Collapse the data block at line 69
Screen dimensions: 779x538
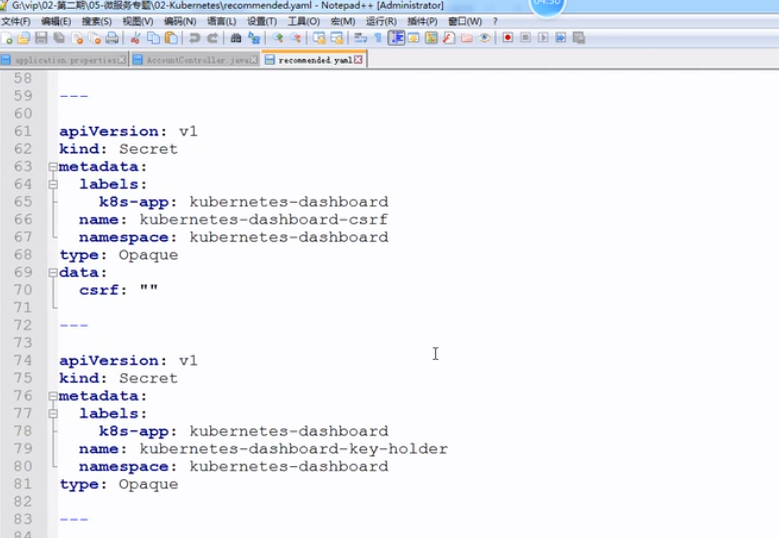53,273
